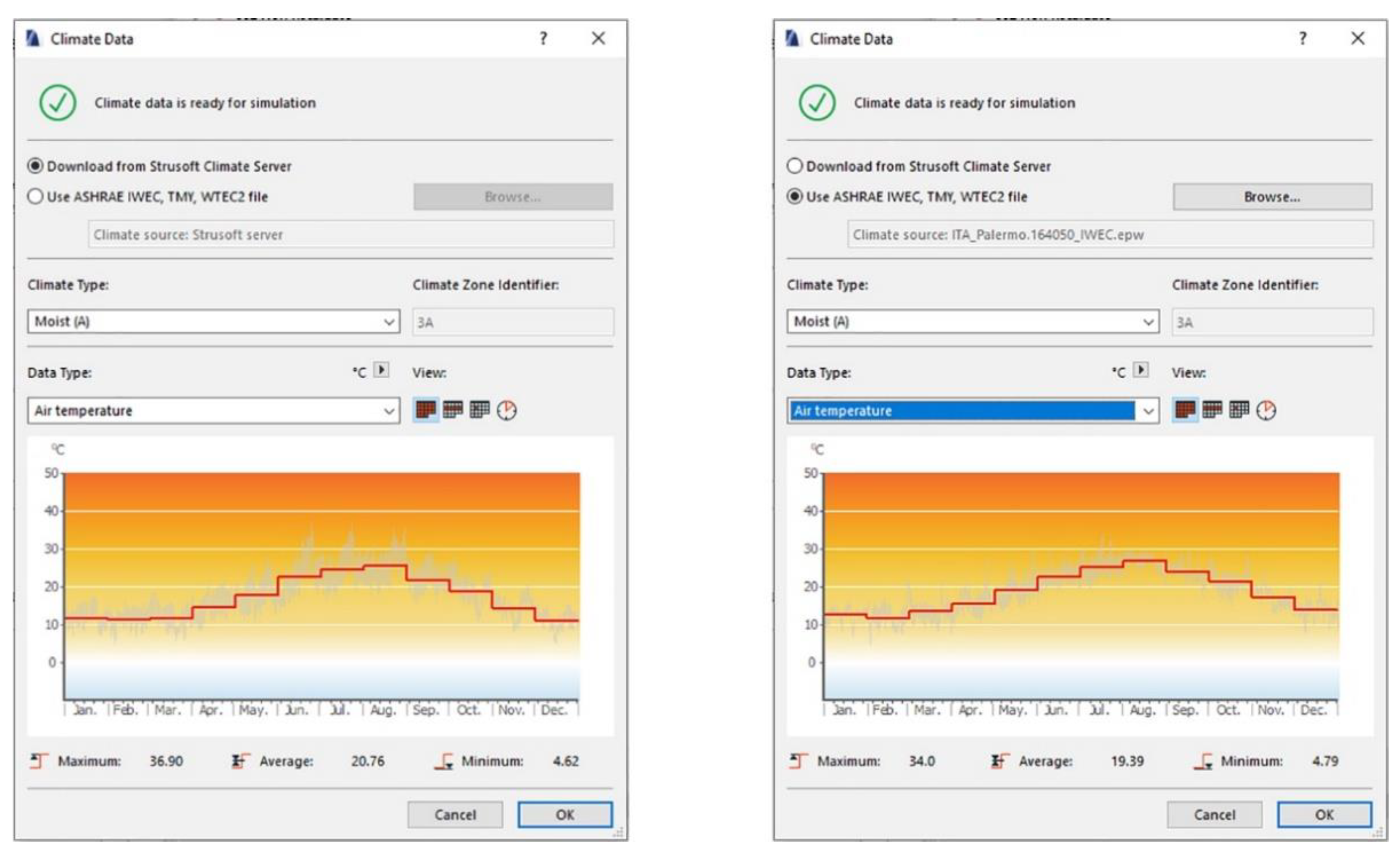Open the highlighted Air temperature dropdown in right dialog

pyautogui.click(x=973, y=410)
